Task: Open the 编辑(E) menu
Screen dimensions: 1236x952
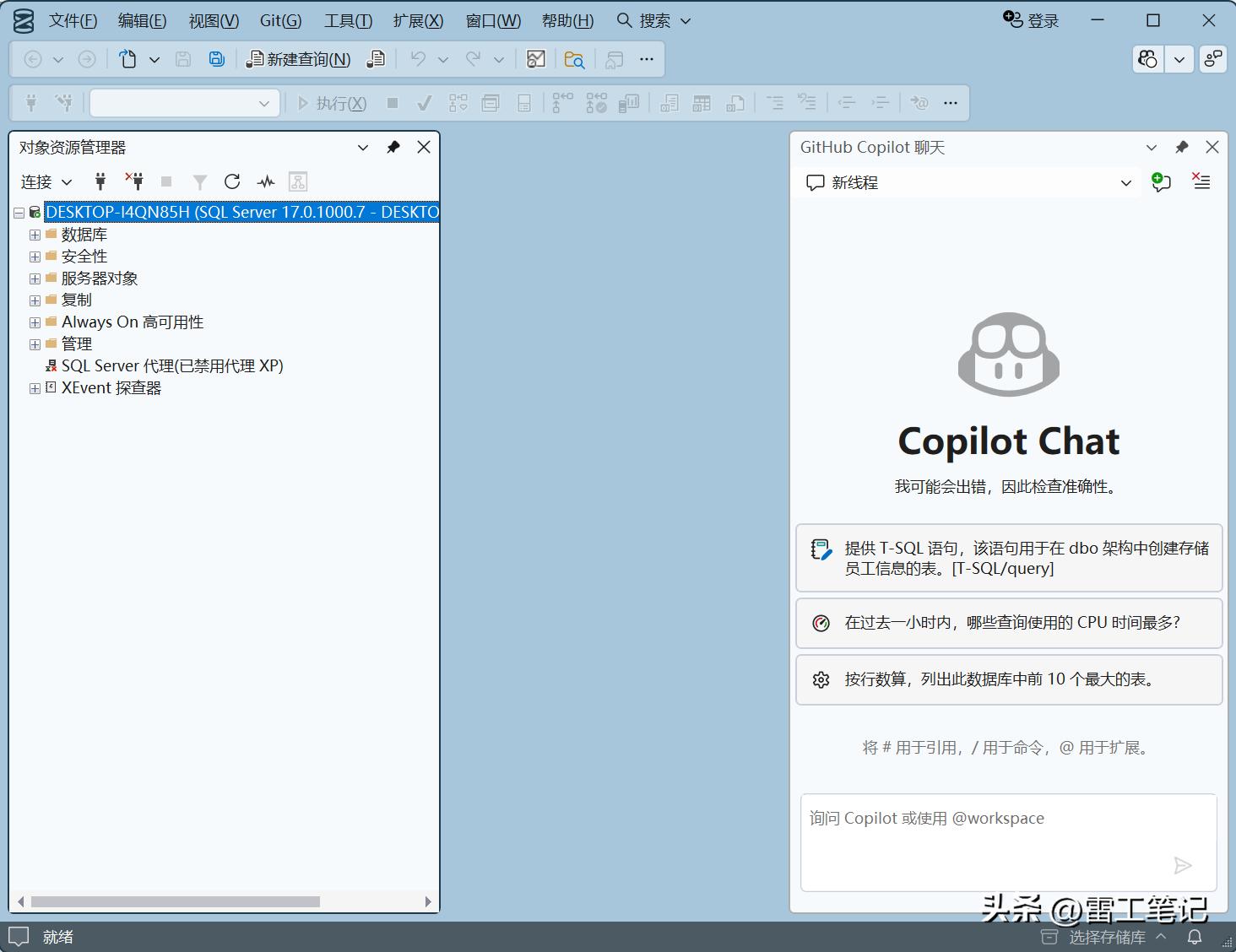Action: coord(142,20)
